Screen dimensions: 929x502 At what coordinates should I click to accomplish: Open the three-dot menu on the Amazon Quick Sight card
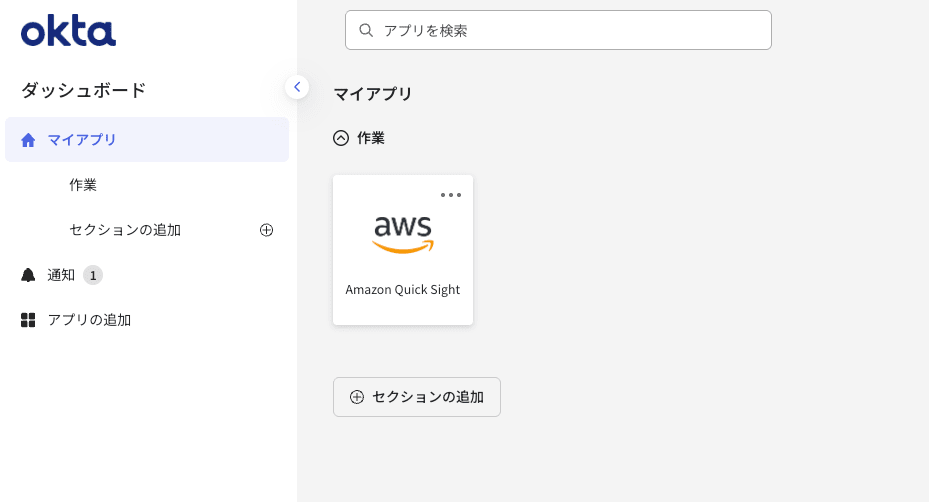point(451,195)
